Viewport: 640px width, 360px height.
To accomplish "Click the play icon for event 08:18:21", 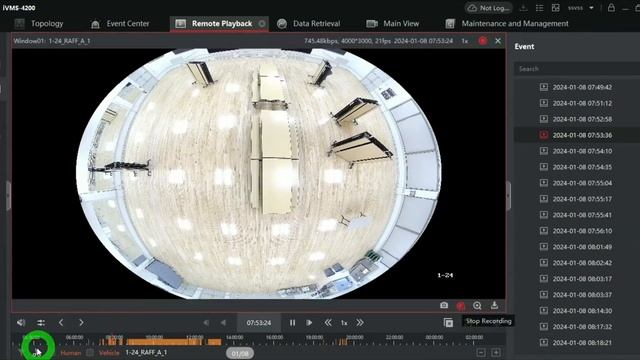I will click(x=544, y=342).
